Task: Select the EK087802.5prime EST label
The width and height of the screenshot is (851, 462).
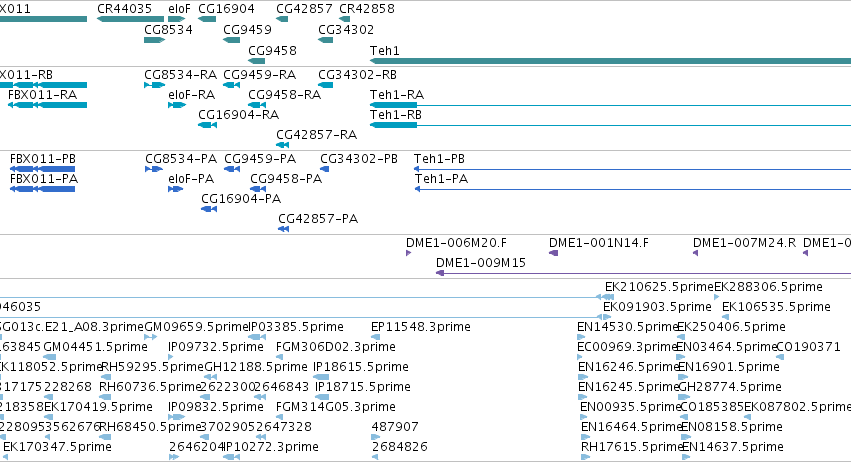Action: (x=797, y=407)
